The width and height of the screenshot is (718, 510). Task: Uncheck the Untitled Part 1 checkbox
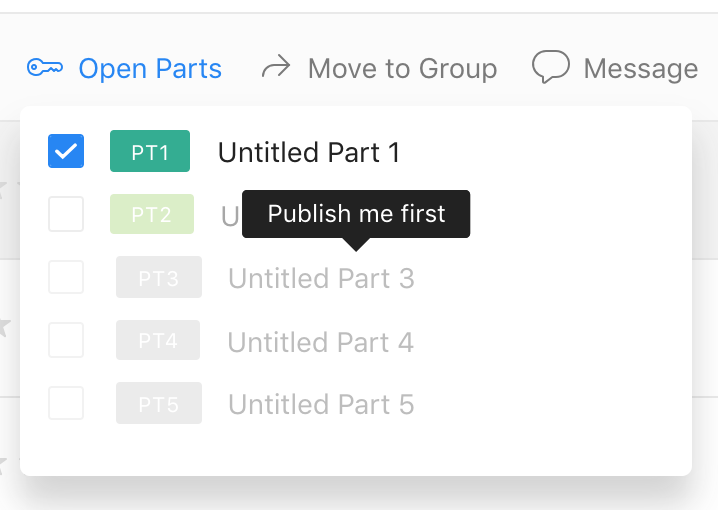(66, 151)
